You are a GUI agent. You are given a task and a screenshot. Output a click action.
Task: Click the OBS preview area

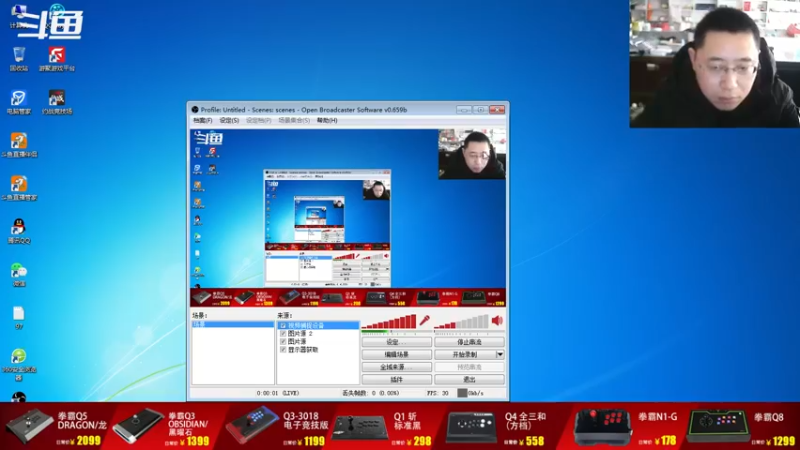click(348, 218)
